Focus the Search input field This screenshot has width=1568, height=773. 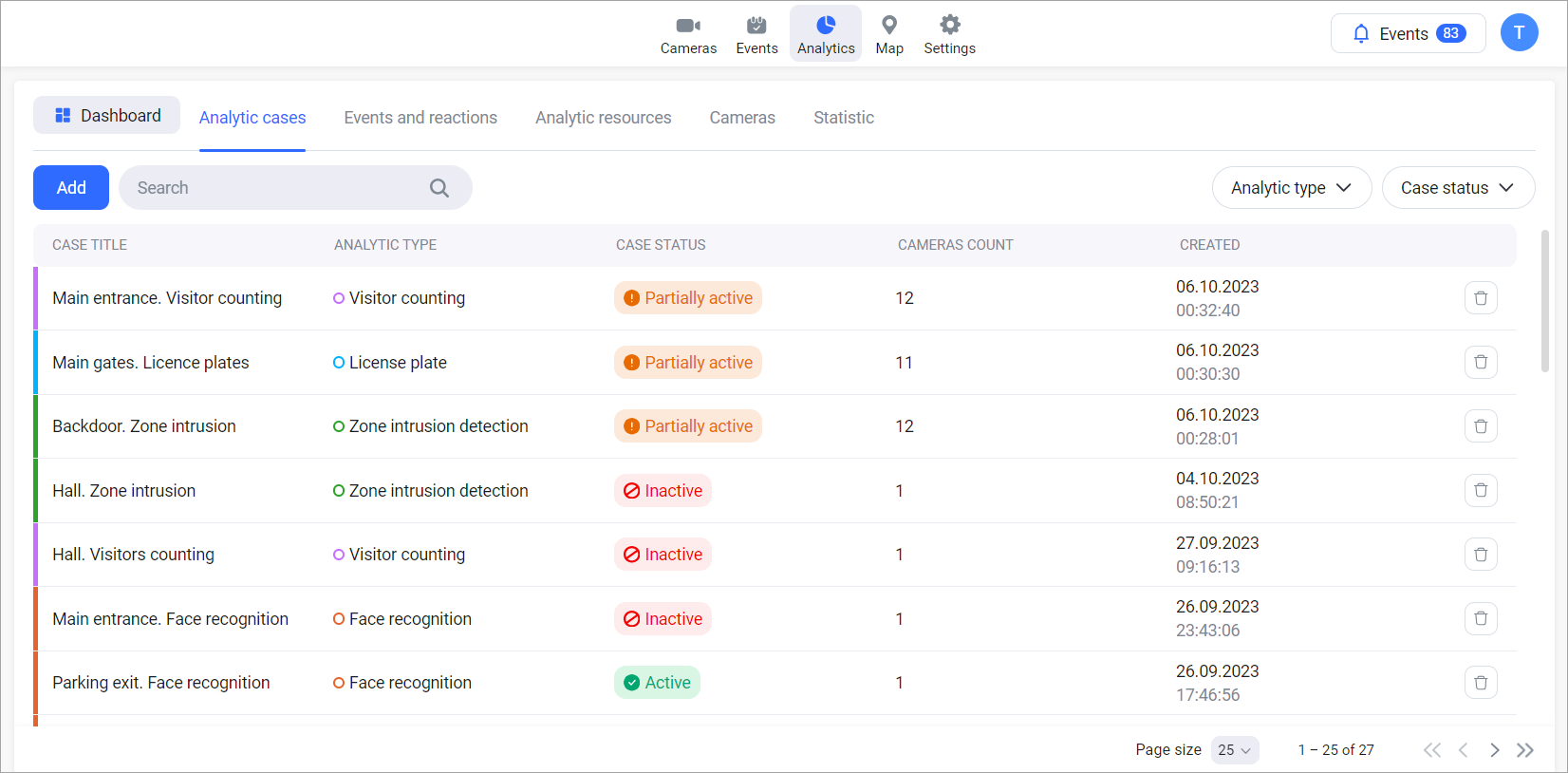(275, 188)
